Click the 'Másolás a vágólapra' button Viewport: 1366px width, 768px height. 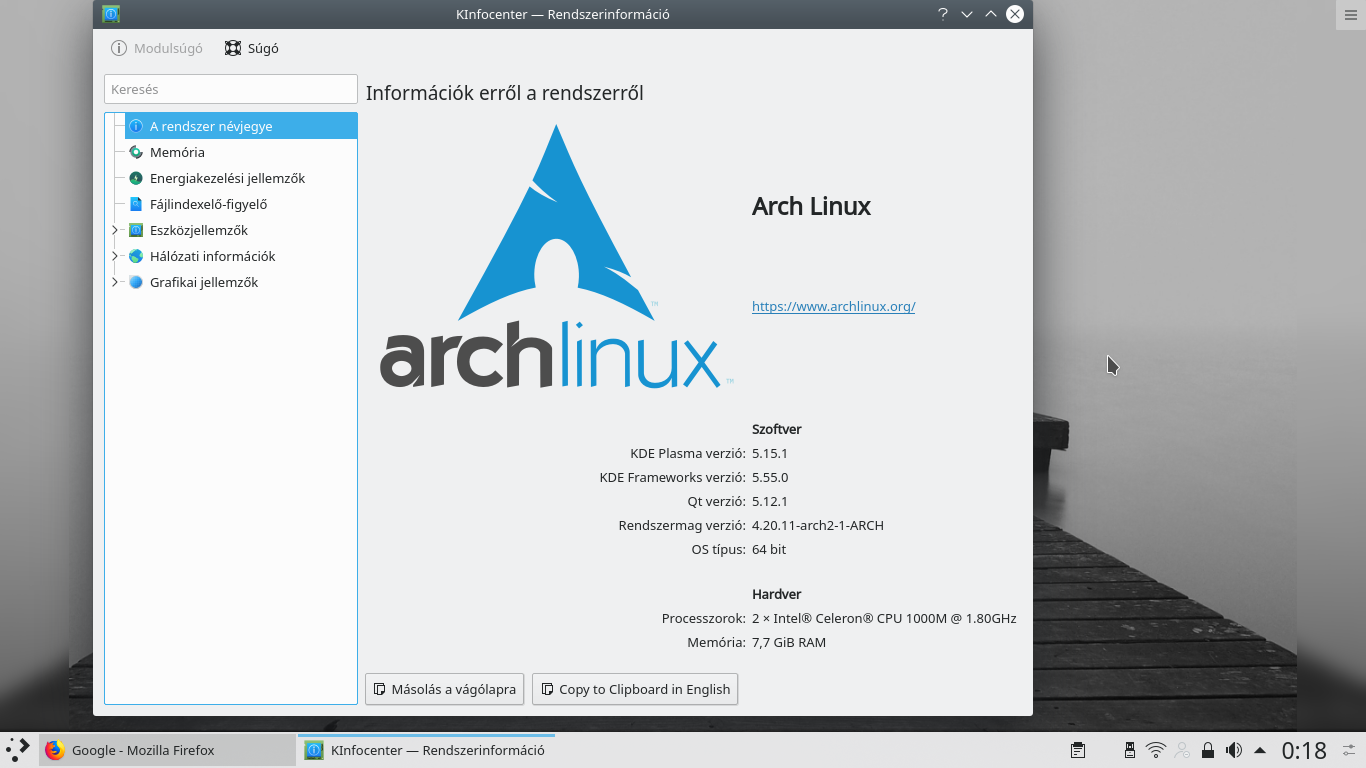coord(444,689)
